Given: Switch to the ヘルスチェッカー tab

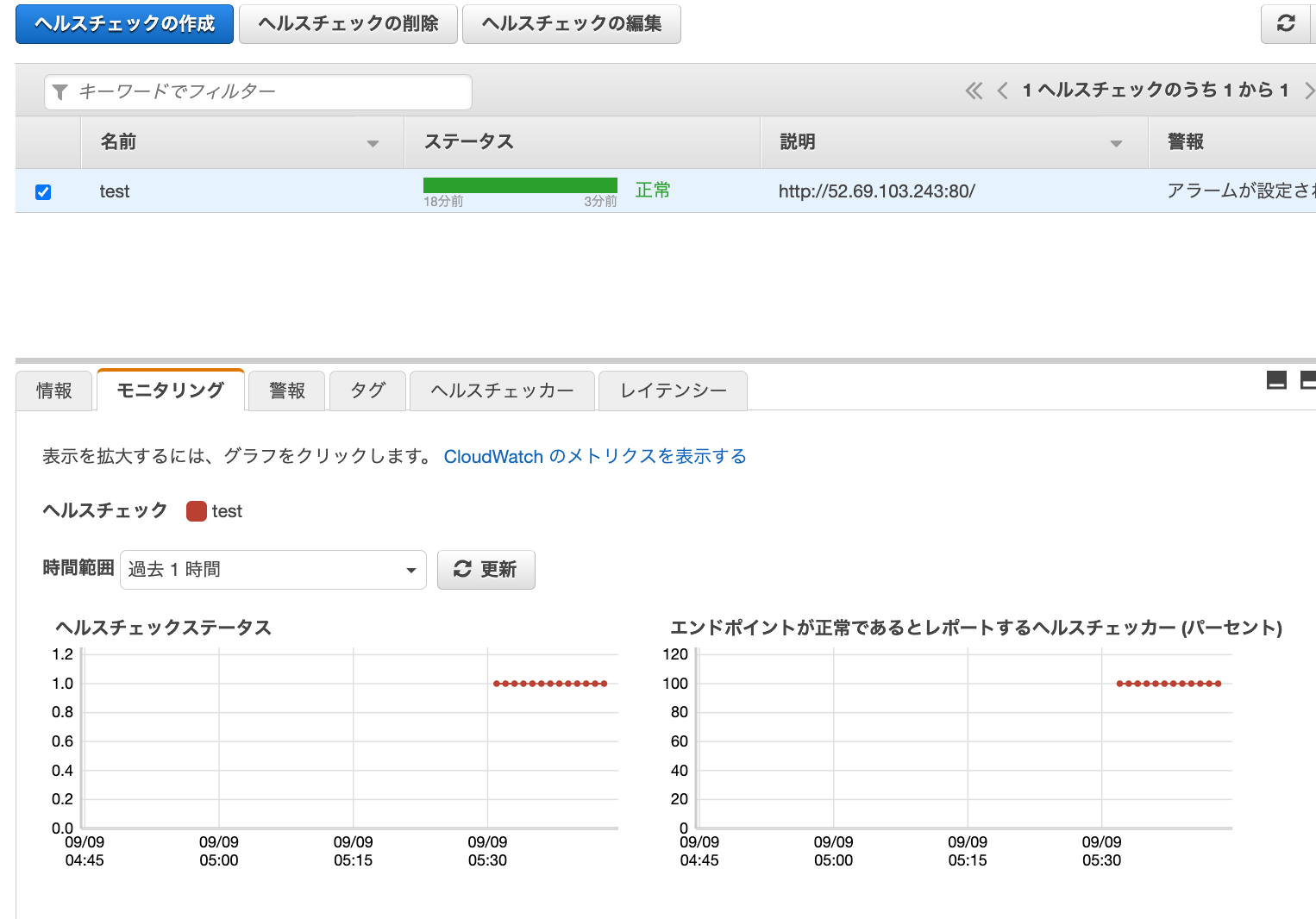Looking at the screenshot, I should click(x=502, y=391).
